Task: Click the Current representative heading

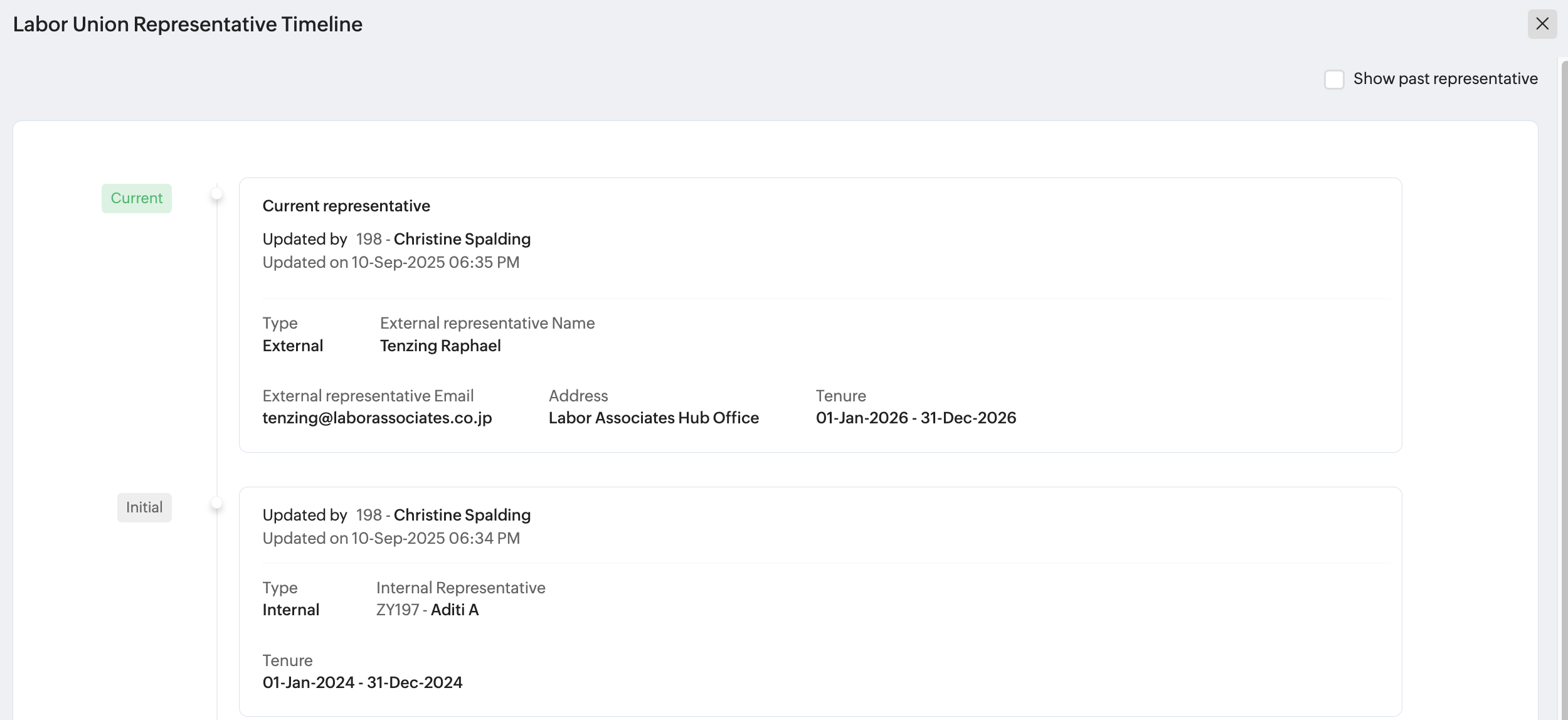Action: [x=346, y=206]
